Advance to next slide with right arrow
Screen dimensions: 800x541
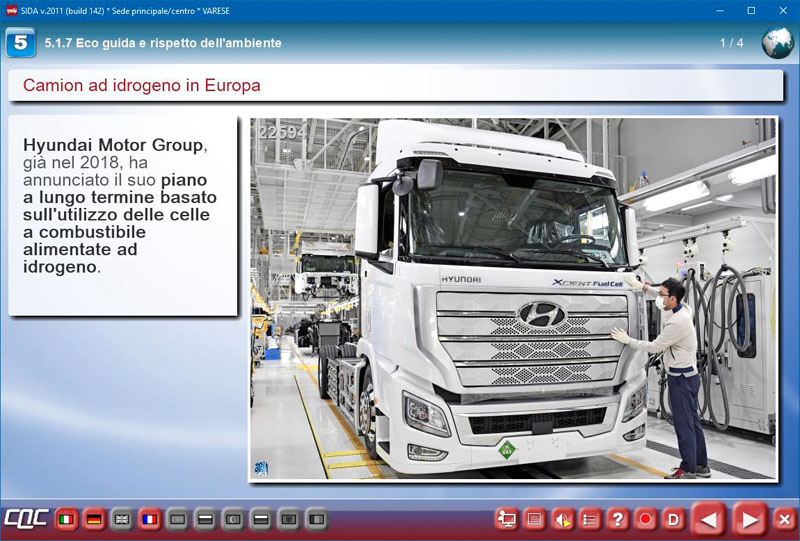point(748,519)
